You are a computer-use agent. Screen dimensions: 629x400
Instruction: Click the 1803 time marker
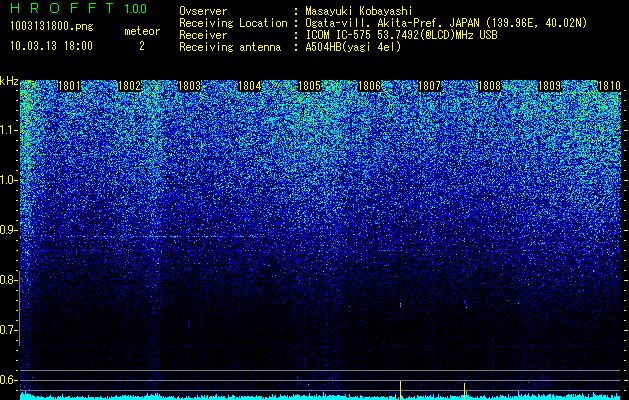point(189,86)
